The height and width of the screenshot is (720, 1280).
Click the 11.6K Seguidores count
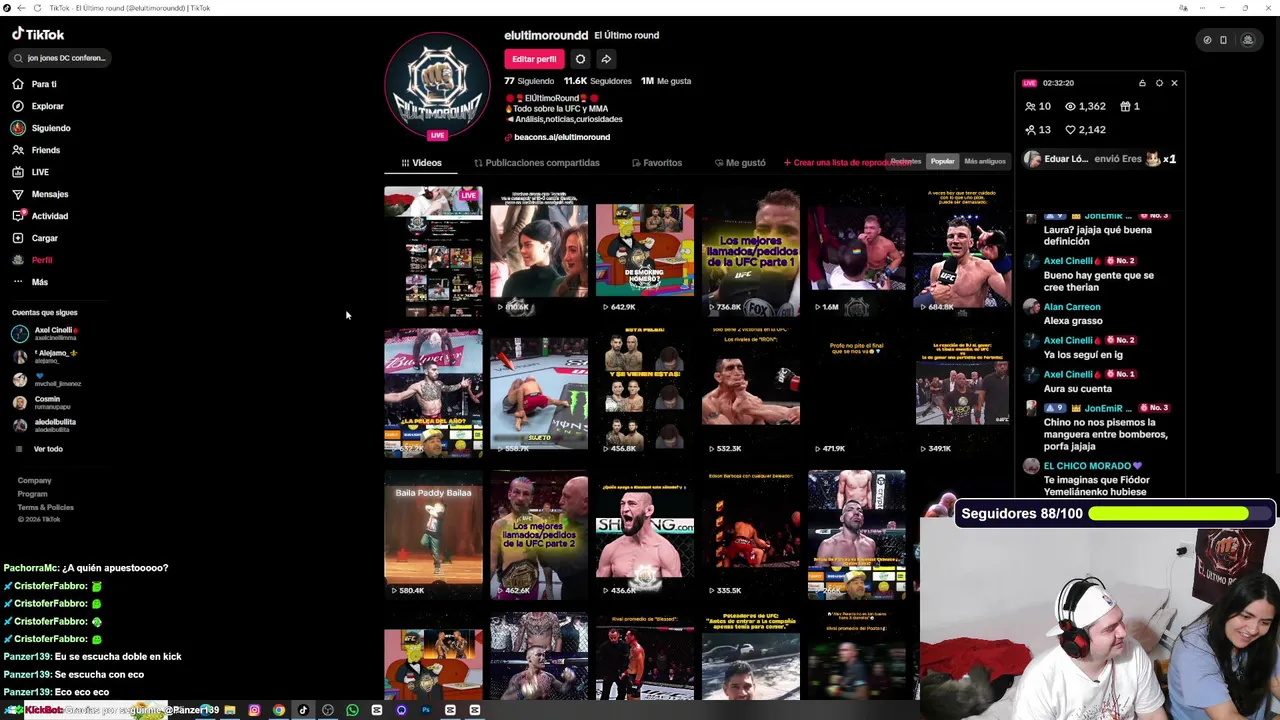(597, 81)
